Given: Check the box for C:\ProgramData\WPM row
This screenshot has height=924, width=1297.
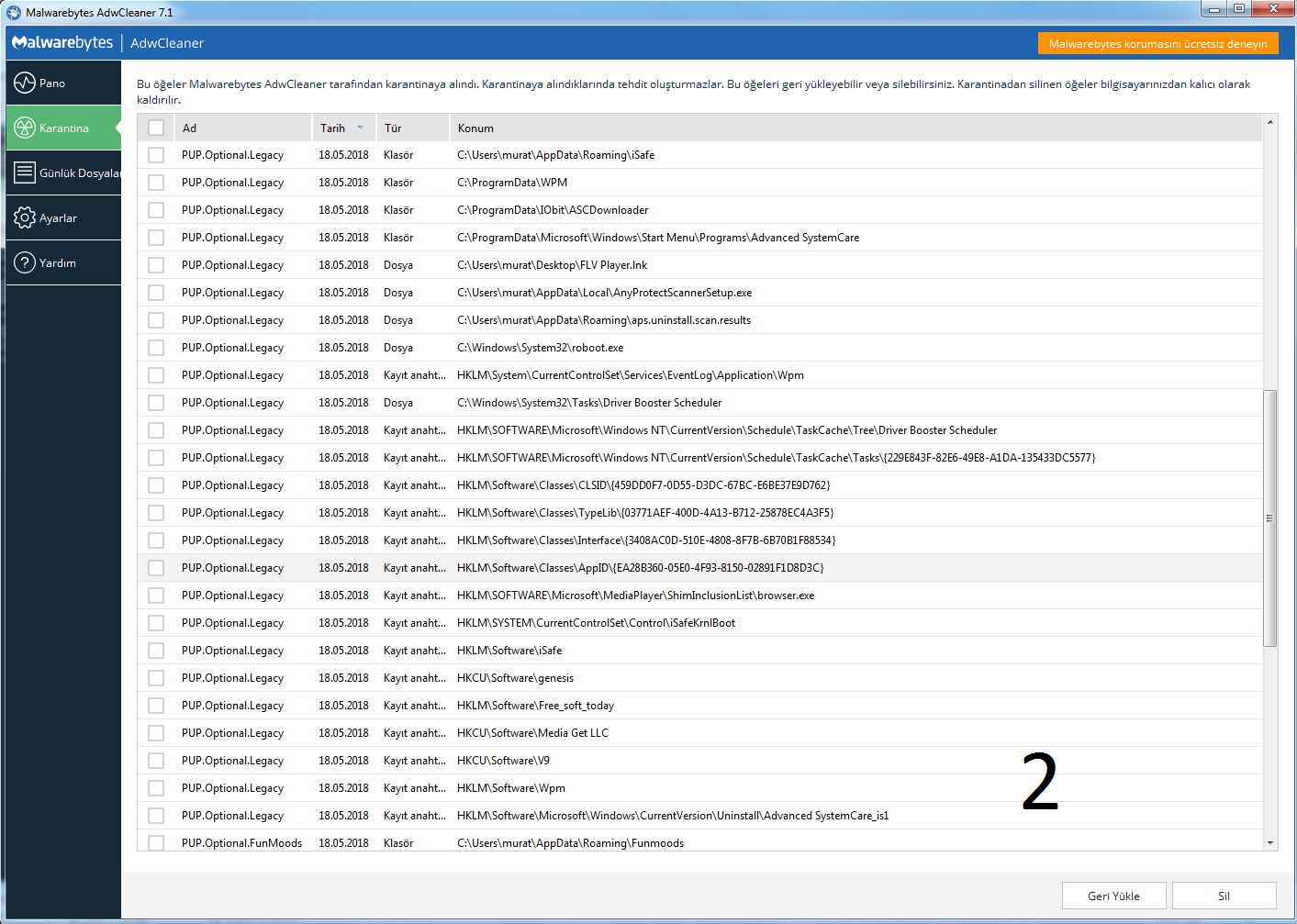Looking at the screenshot, I should (x=156, y=183).
